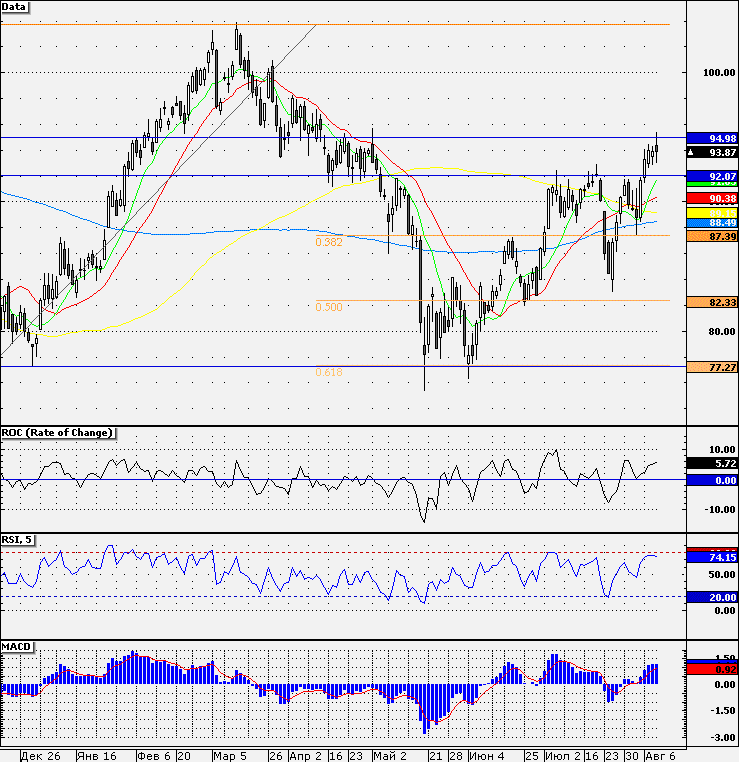Screen dimensions: 739x762
Task: Select the Мар 5 date on time axis
Action: pyautogui.click(x=230, y=756)
